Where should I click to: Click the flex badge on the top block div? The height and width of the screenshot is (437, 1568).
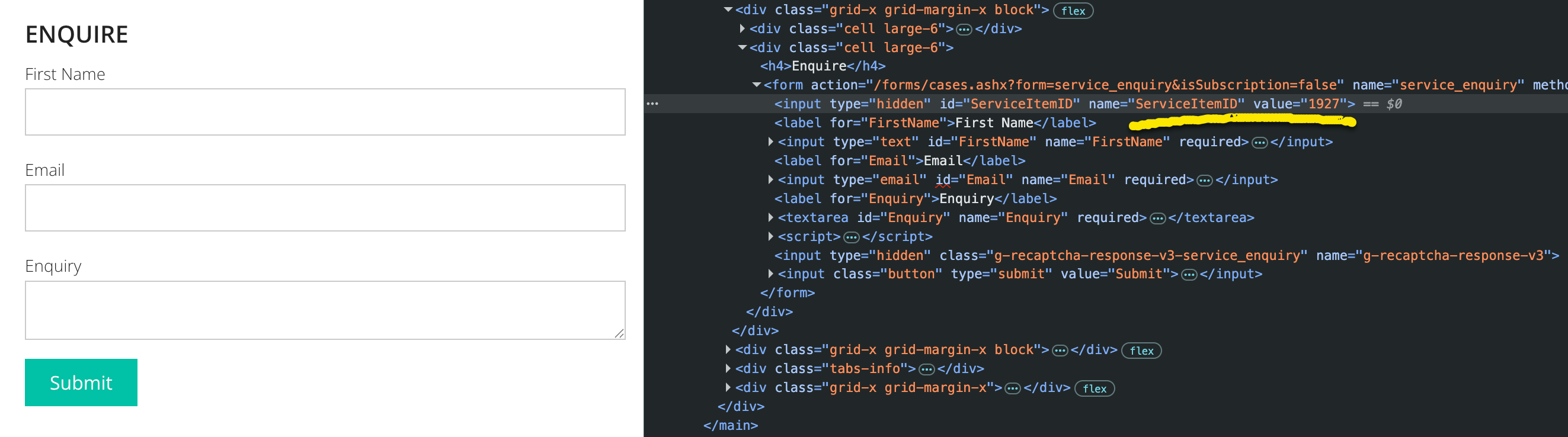(1073, 11)
